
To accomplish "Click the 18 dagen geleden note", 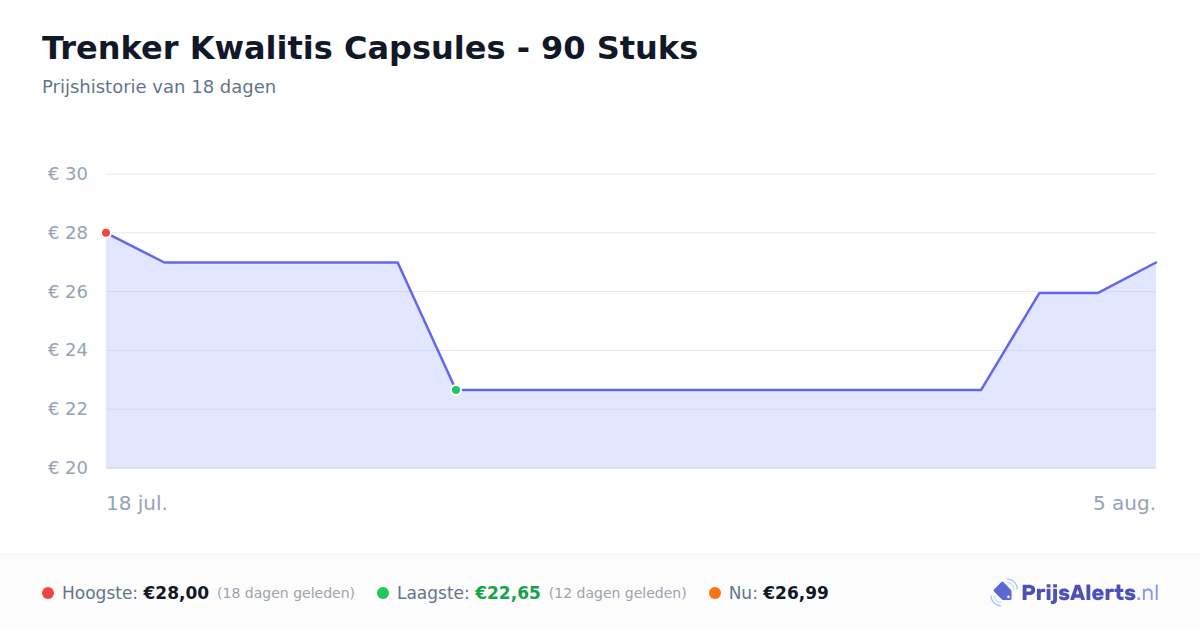I will [286, 593].
